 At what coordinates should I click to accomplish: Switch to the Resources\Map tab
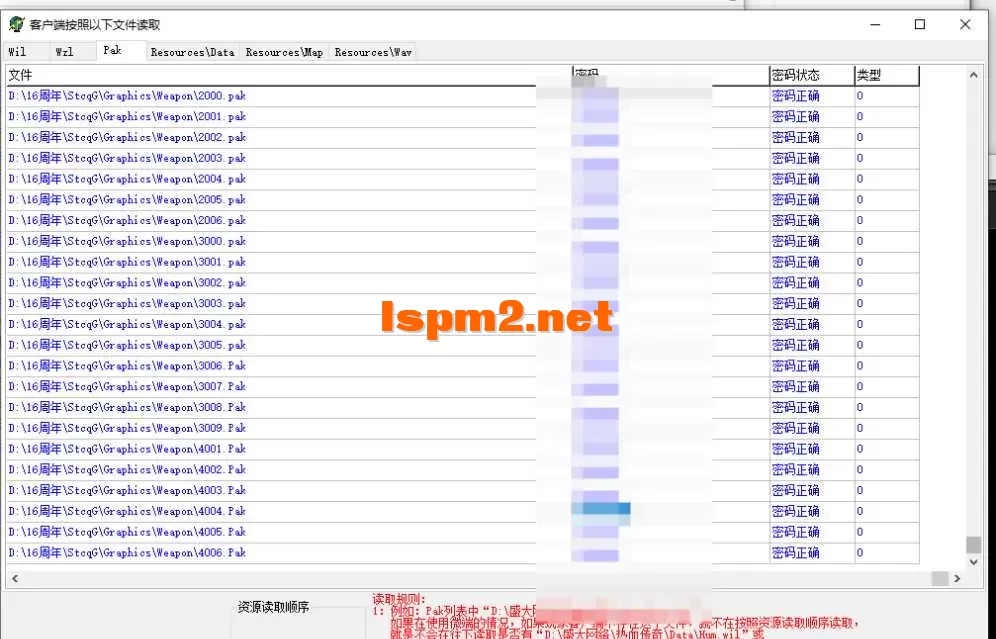284,52
